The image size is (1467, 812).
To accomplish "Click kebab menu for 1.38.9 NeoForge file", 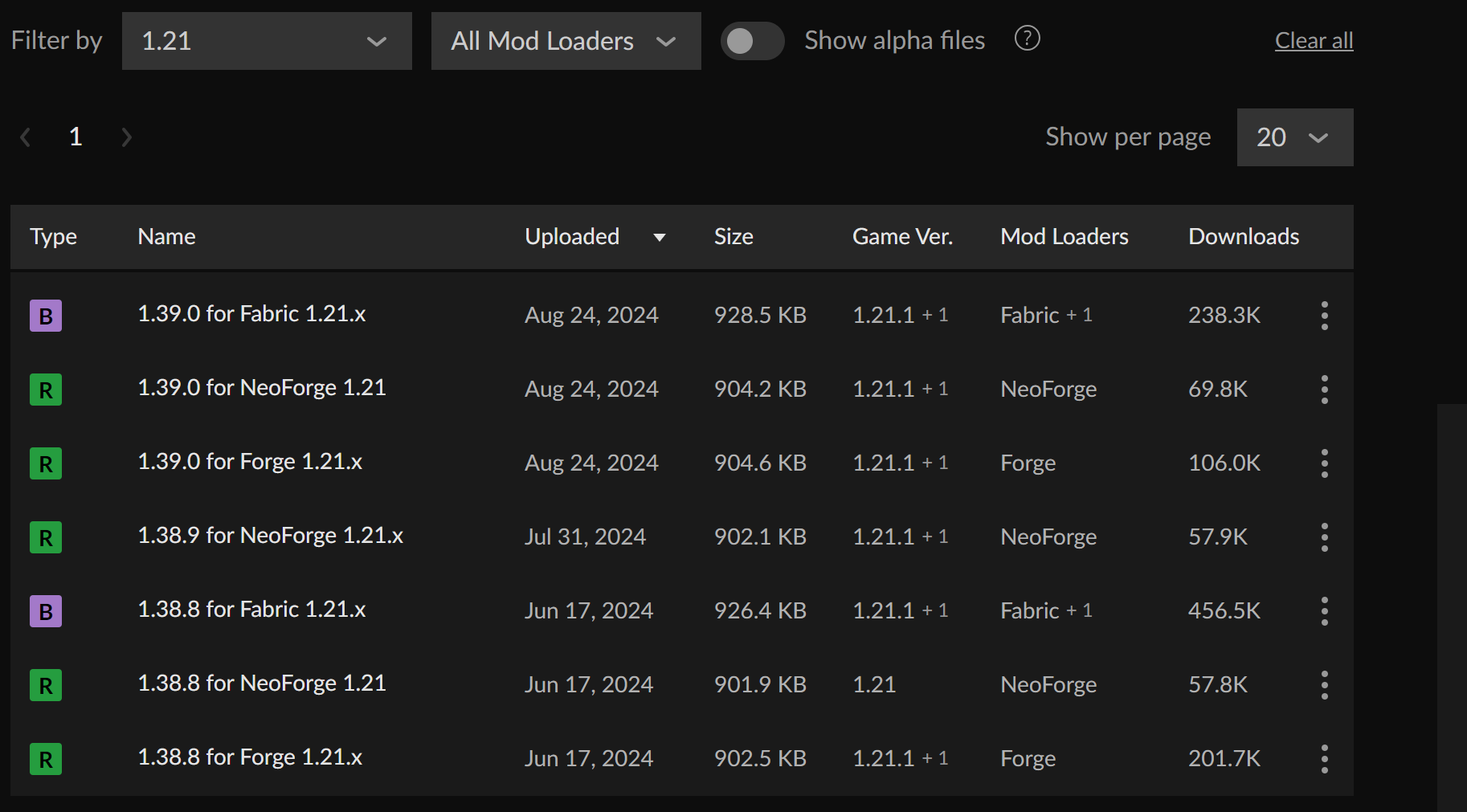I will tap(1324, 537).
